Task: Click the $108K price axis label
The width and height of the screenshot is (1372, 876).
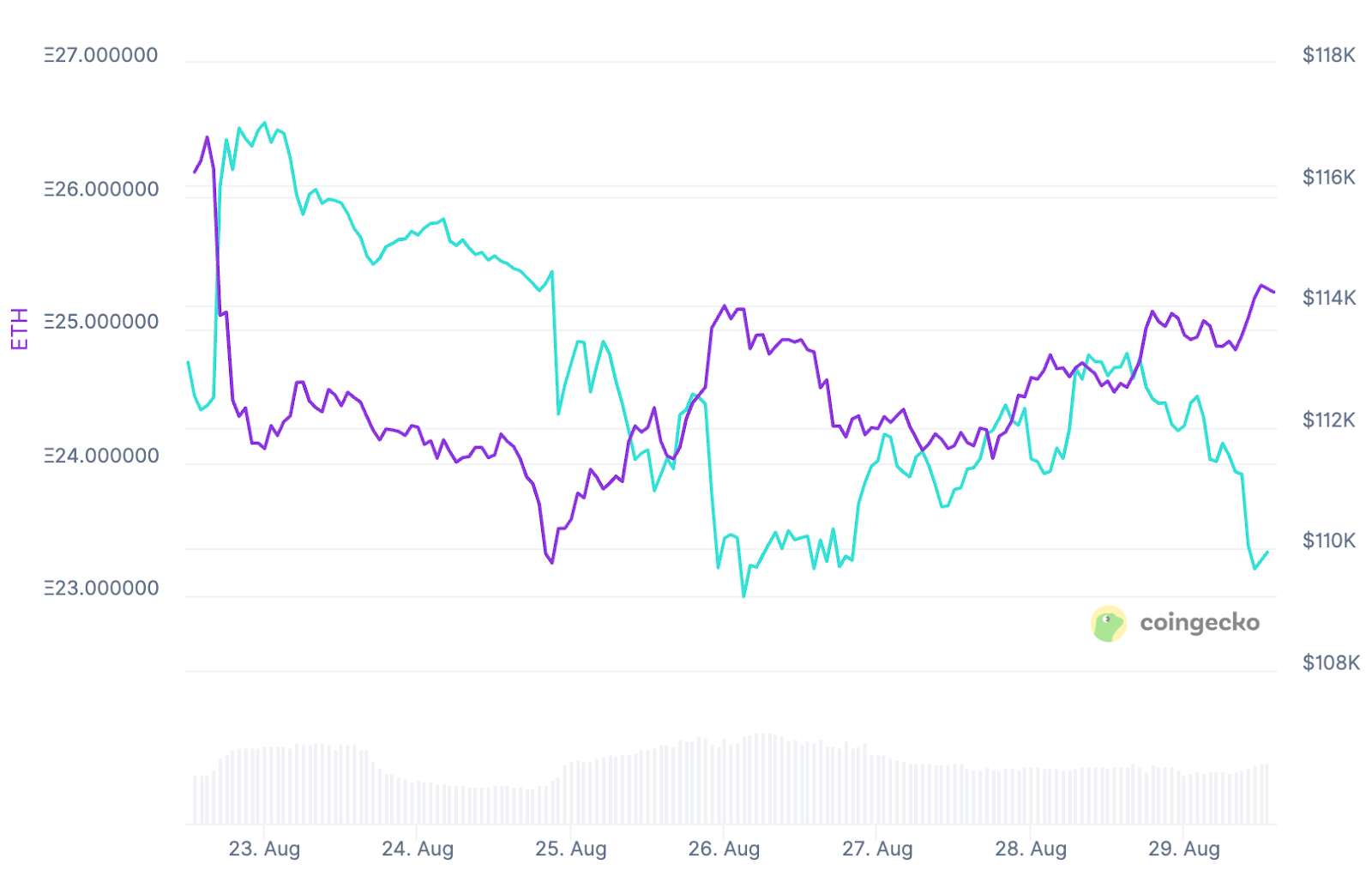Action: click(x=1331, y=662)
